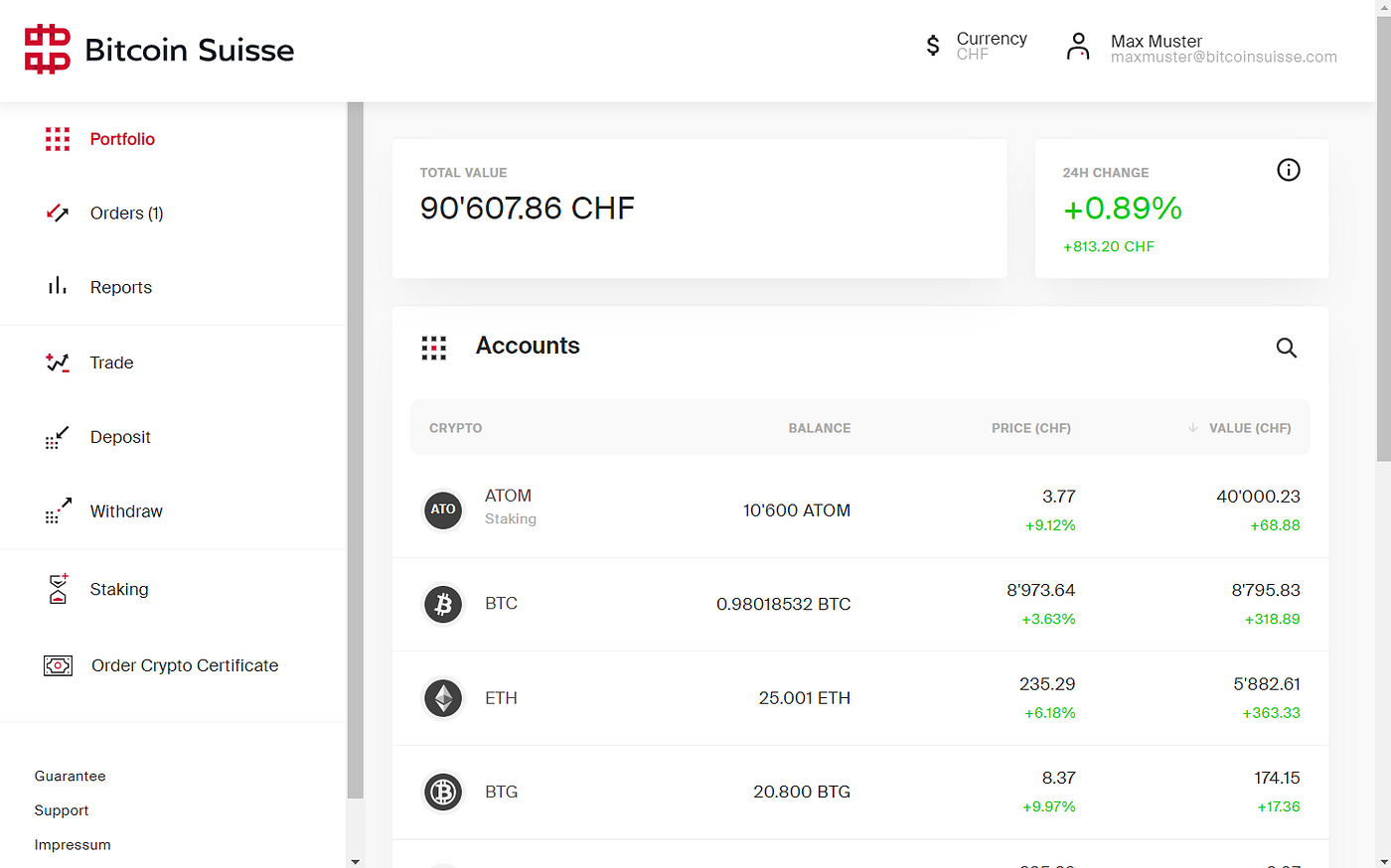Click the 0.98018532 BTC balance
Viewport: 1391px width, 868px height.
click(x=784, y=604)
